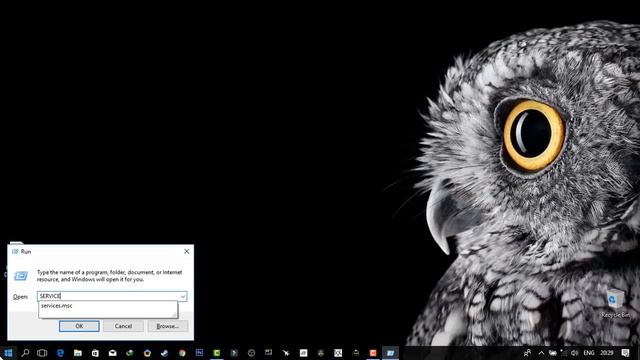Open the Mail app envelope icon
The image size is (640, 360).
click(x=113, y=353)
